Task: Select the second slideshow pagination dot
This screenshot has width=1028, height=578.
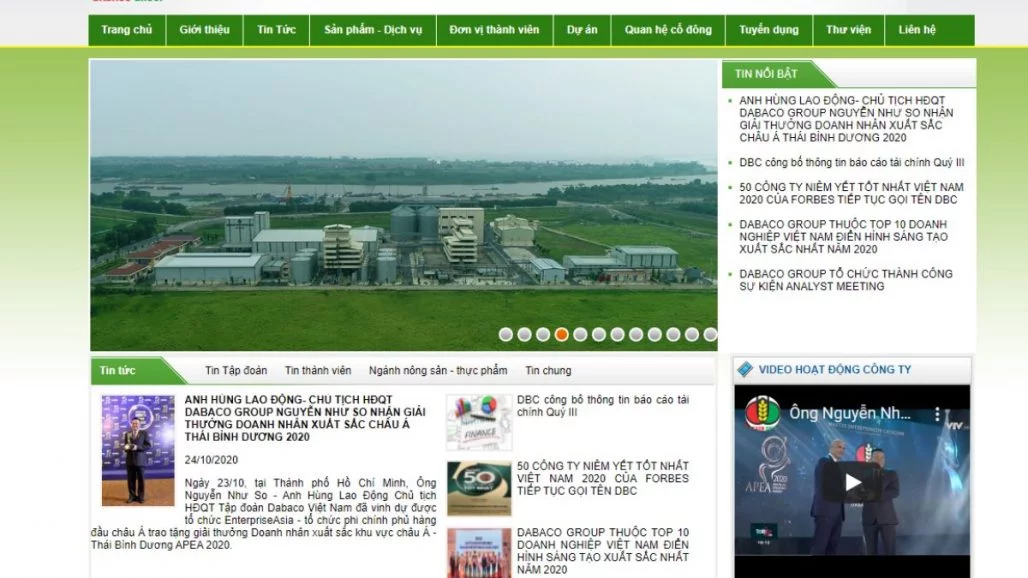Action: tap(524, 334)
